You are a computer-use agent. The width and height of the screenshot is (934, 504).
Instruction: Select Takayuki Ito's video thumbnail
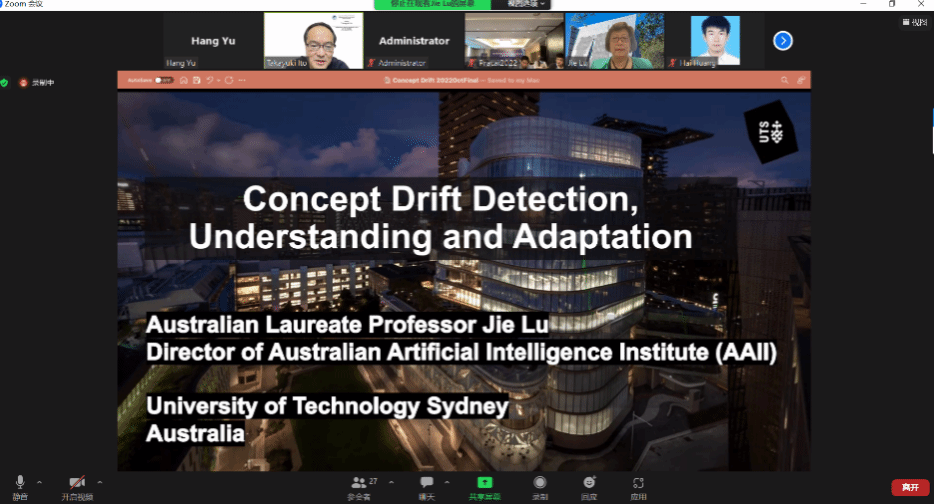pos(312,41)
